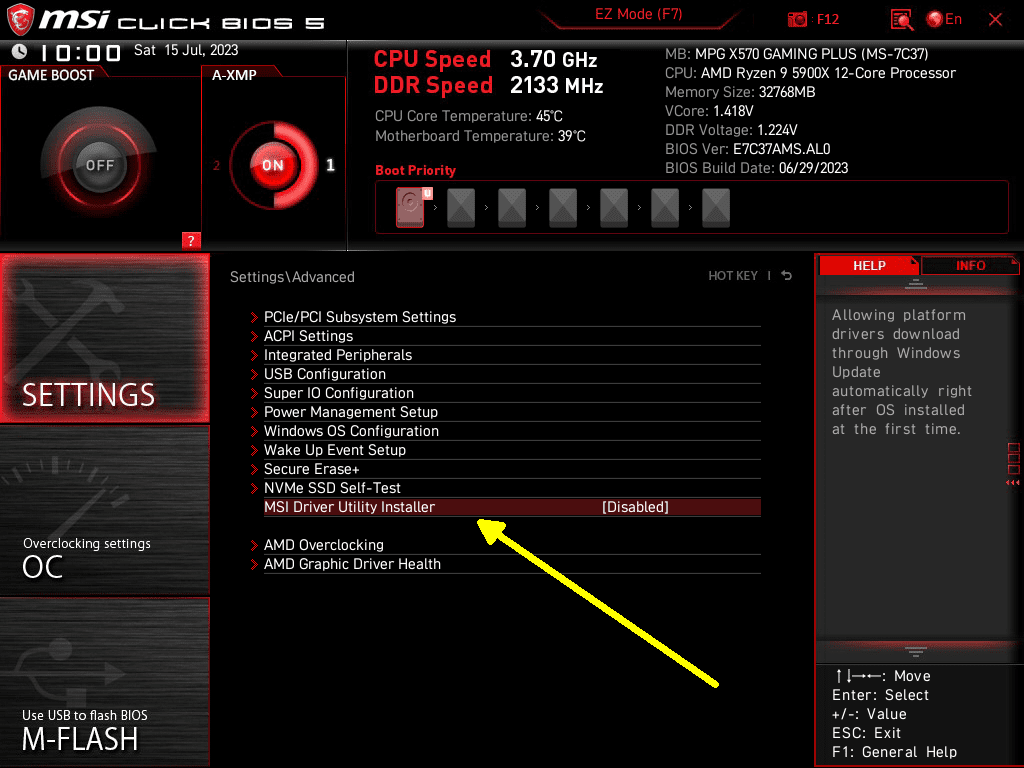Open M-FLASH to flash BIOS

(x=104, y=681)
